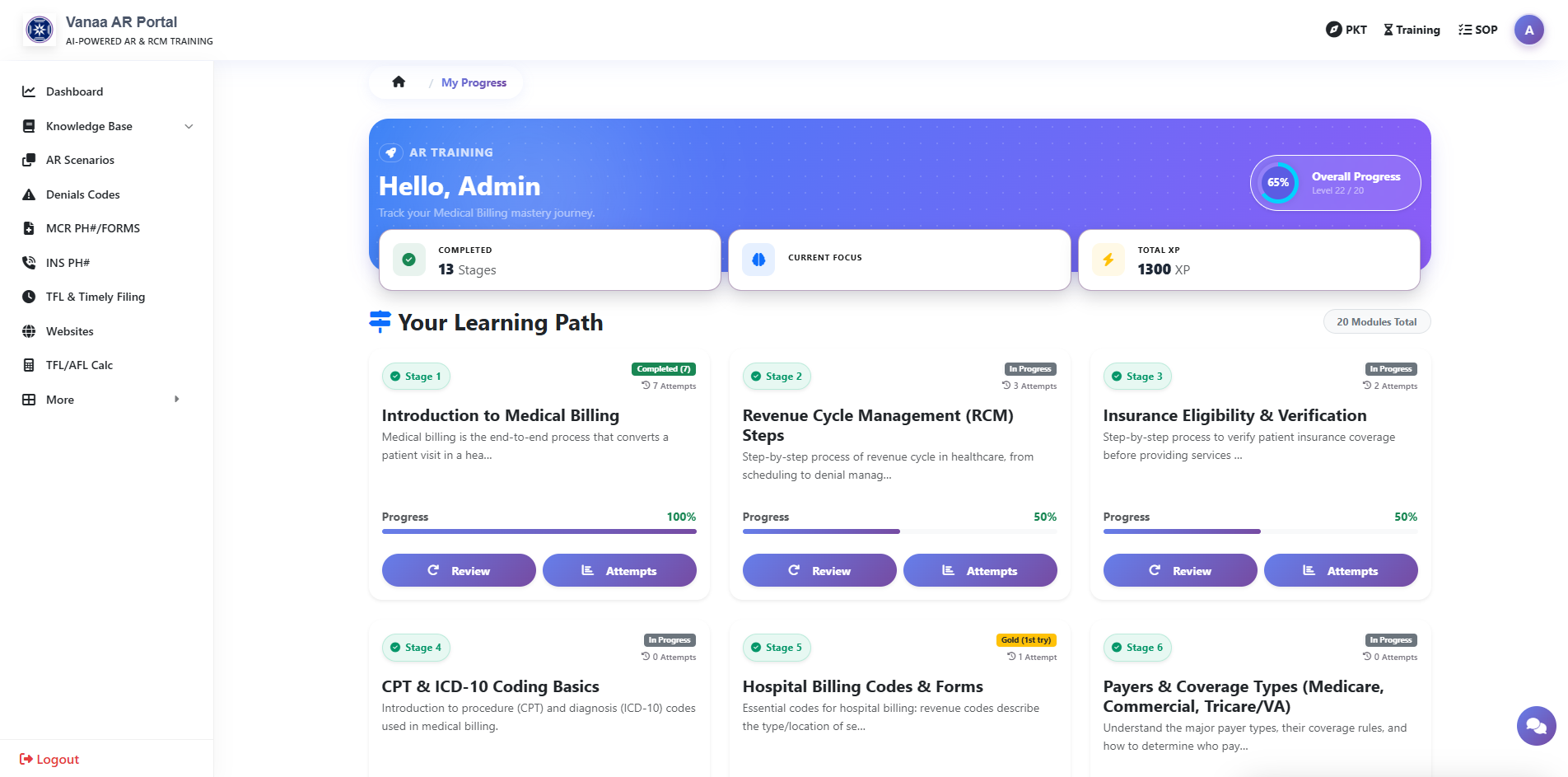Open the INS PH# phone icon
1568x777 pixels.
tap(29, 263)
